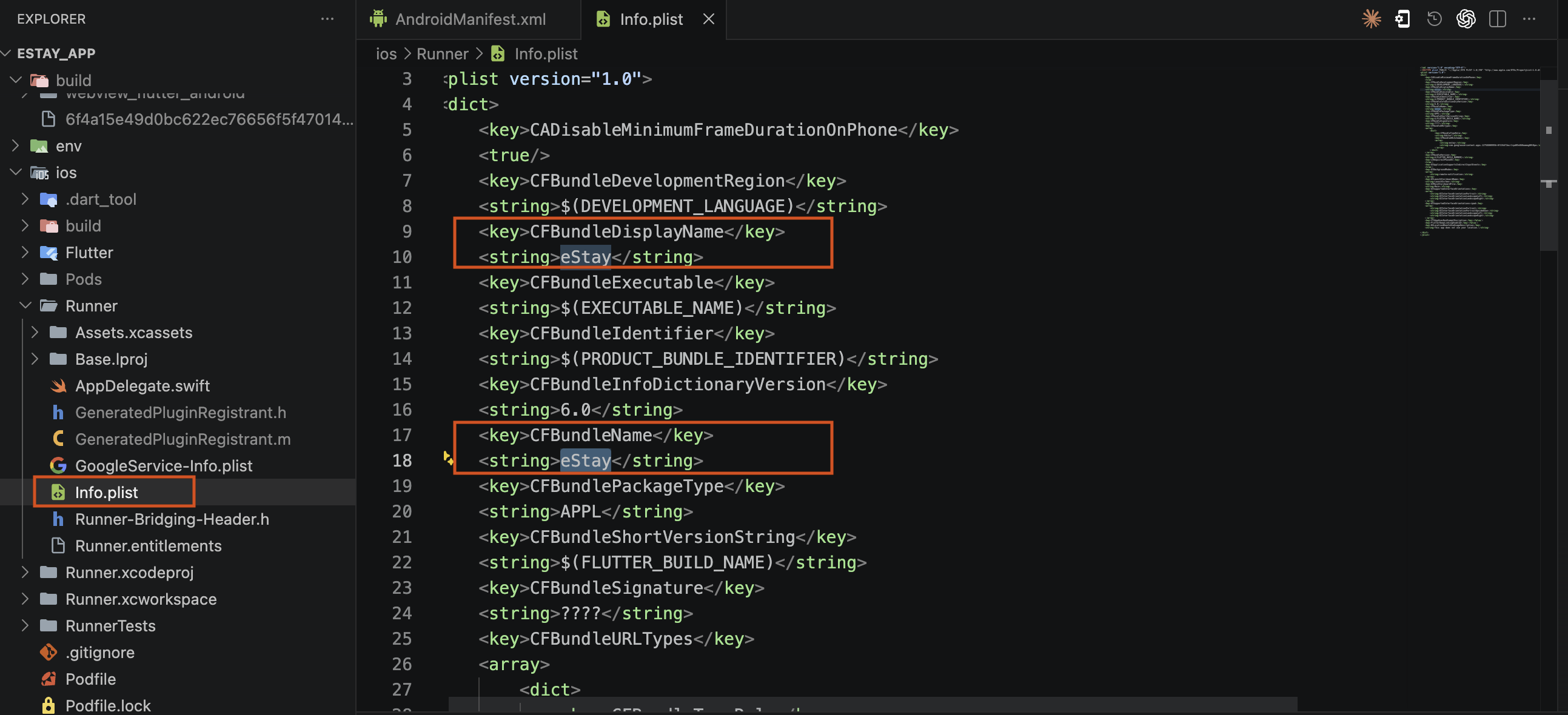
Task: Open AppDelegate.swift file
Action: pos(142,386)
